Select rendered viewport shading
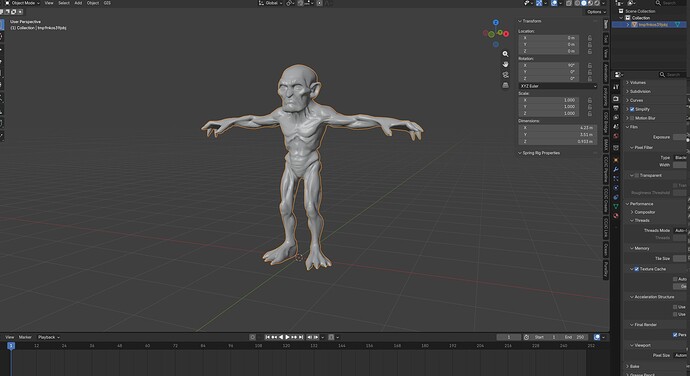 point(597,3)
